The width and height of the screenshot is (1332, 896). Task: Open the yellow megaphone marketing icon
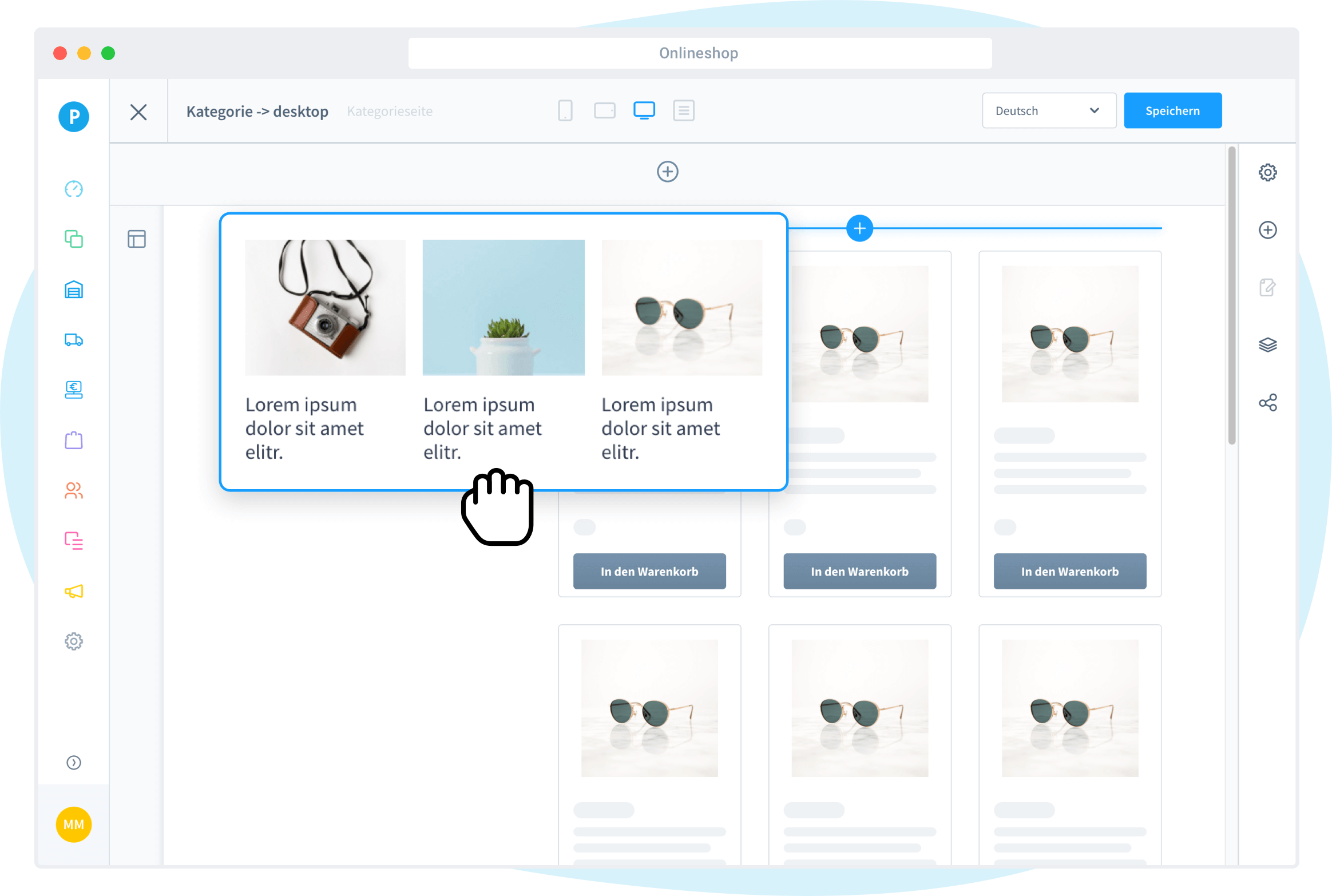(x=74, y=591)
